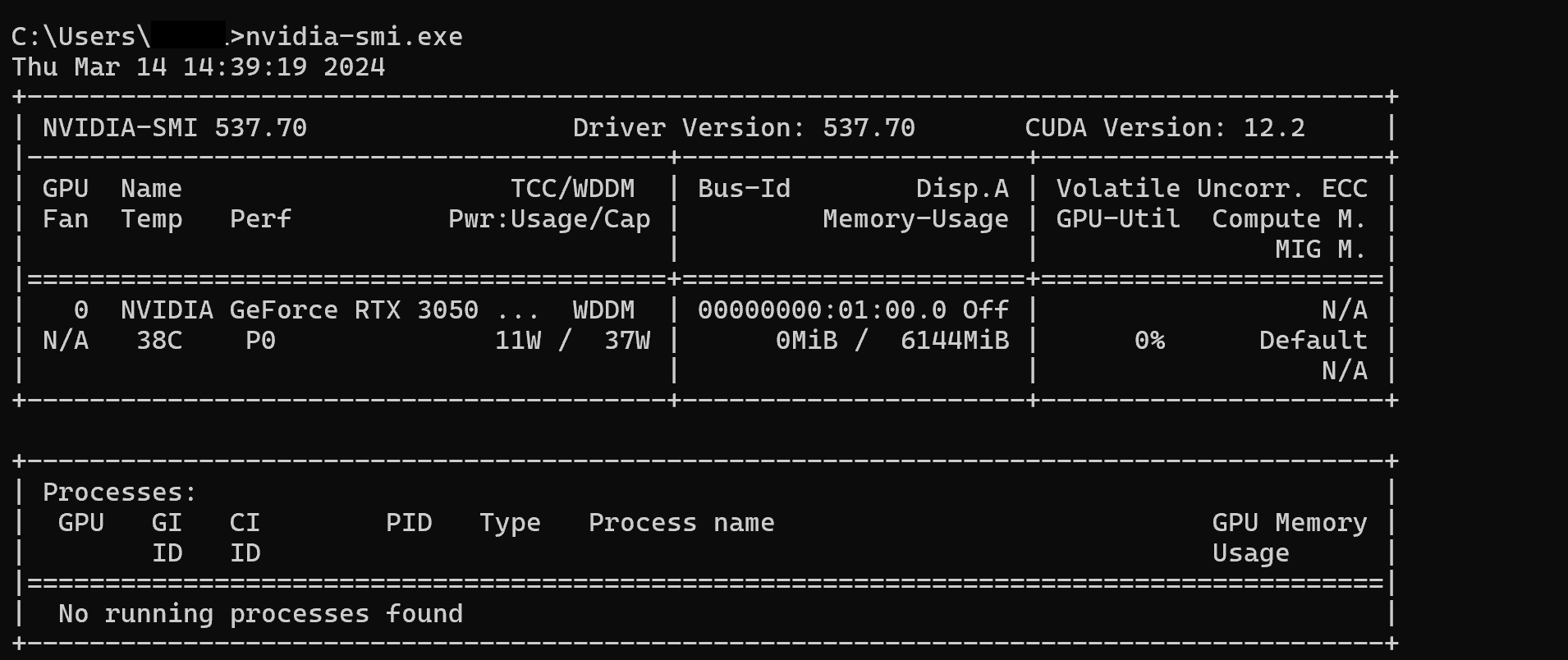This screenshot has height=660, width=1568.
Task: Click the 0% GPU utilization value
Action: 1149,341
